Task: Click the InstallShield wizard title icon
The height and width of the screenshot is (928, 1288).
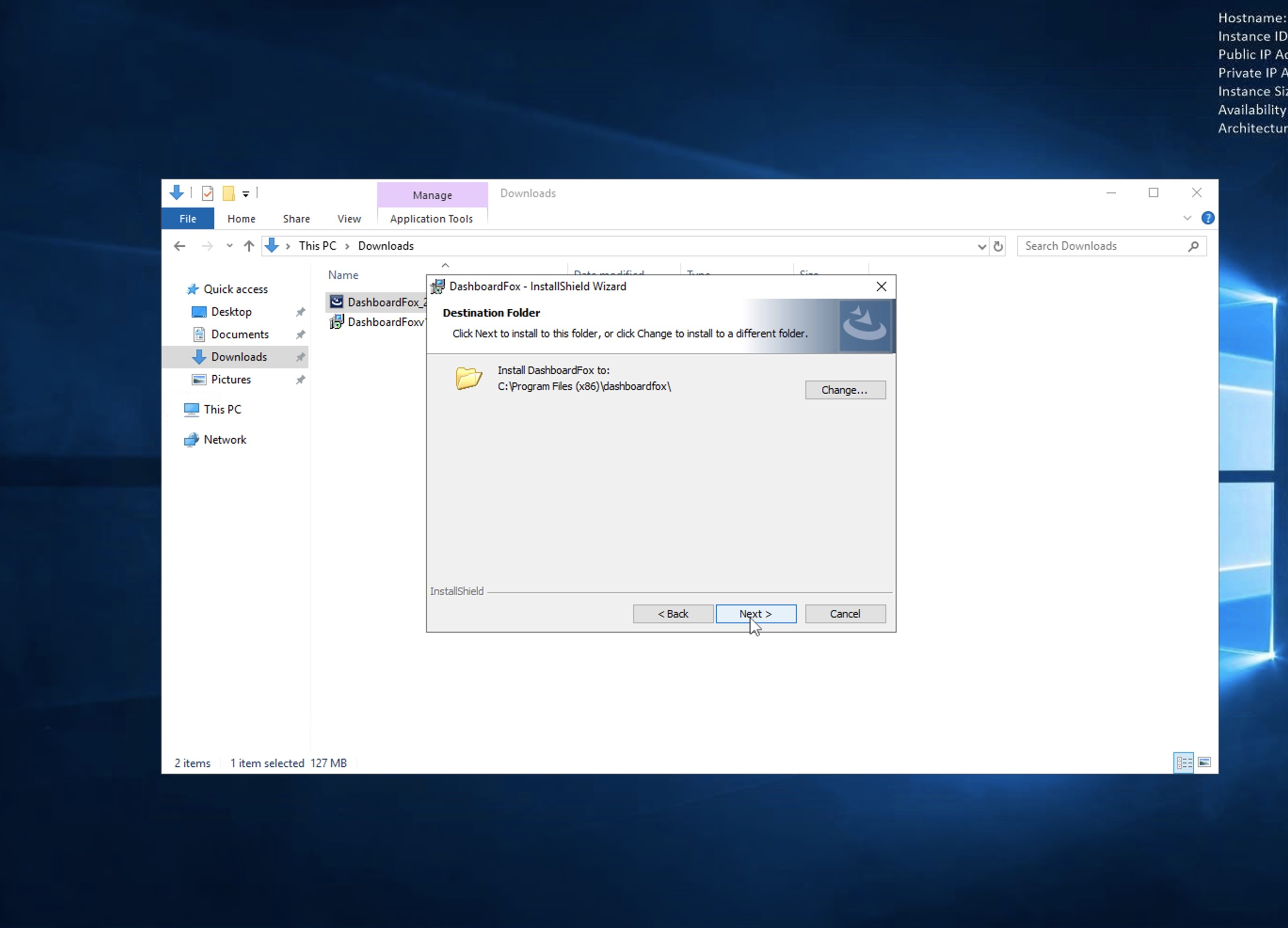Action: coord(437,286)
